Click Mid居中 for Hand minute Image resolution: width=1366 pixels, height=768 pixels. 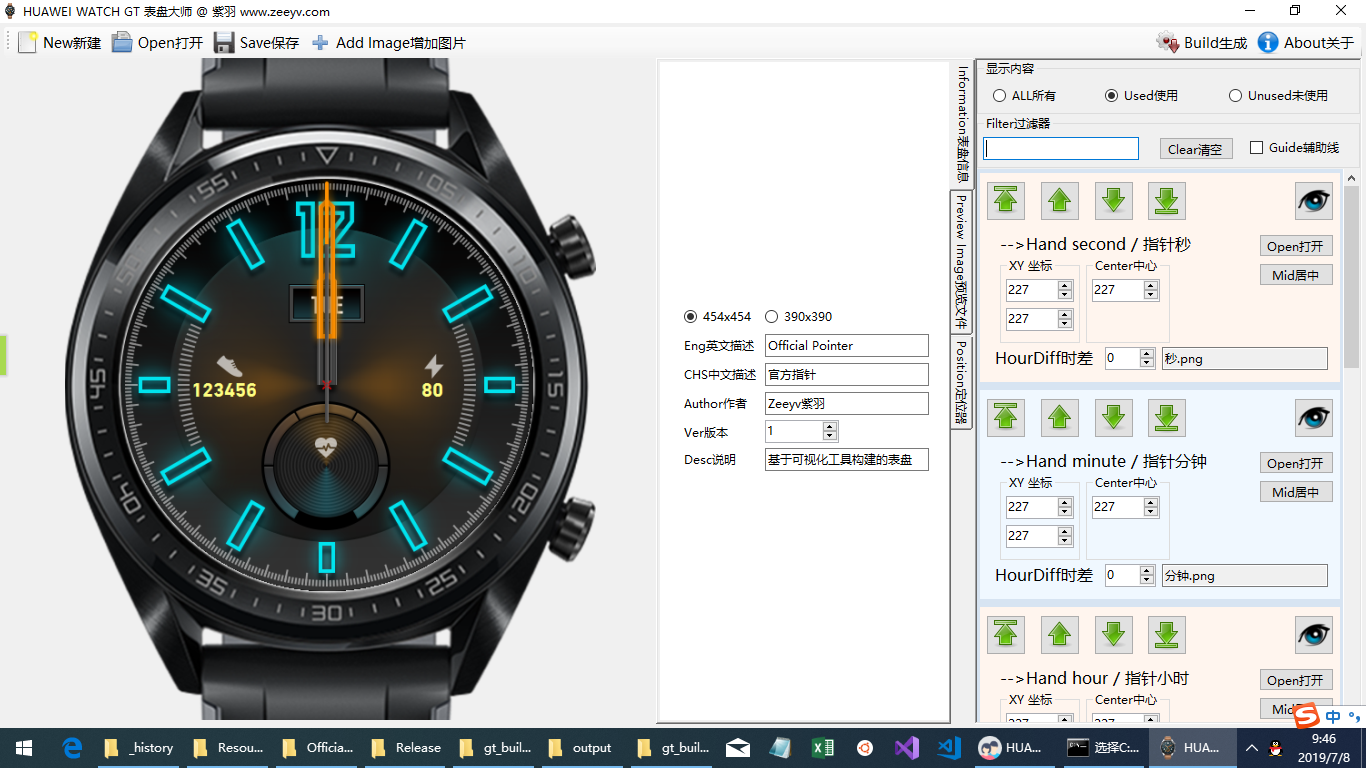pyautogui.click(x=1296, y=492)
